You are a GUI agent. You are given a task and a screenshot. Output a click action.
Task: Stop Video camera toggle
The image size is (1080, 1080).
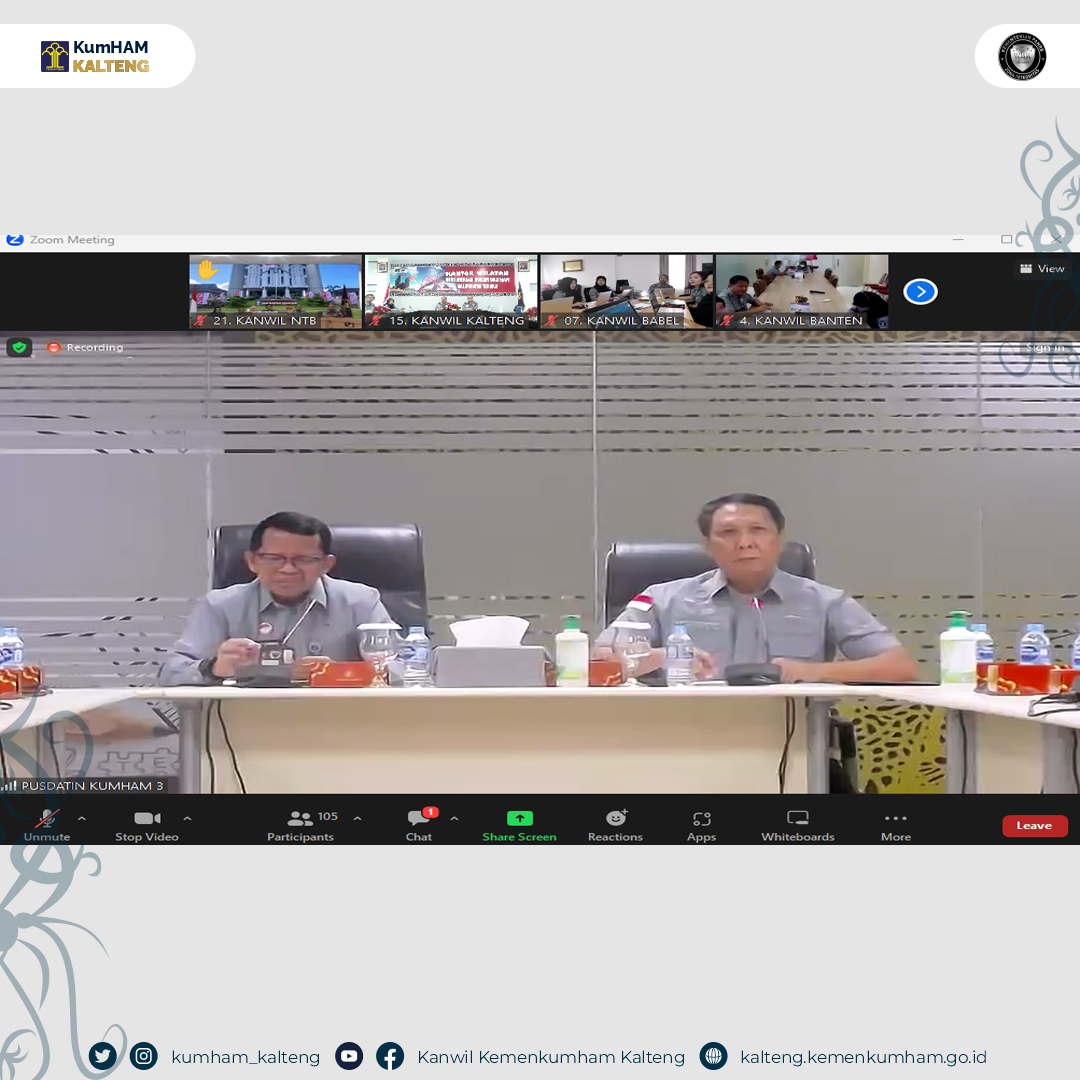(146, 824)
